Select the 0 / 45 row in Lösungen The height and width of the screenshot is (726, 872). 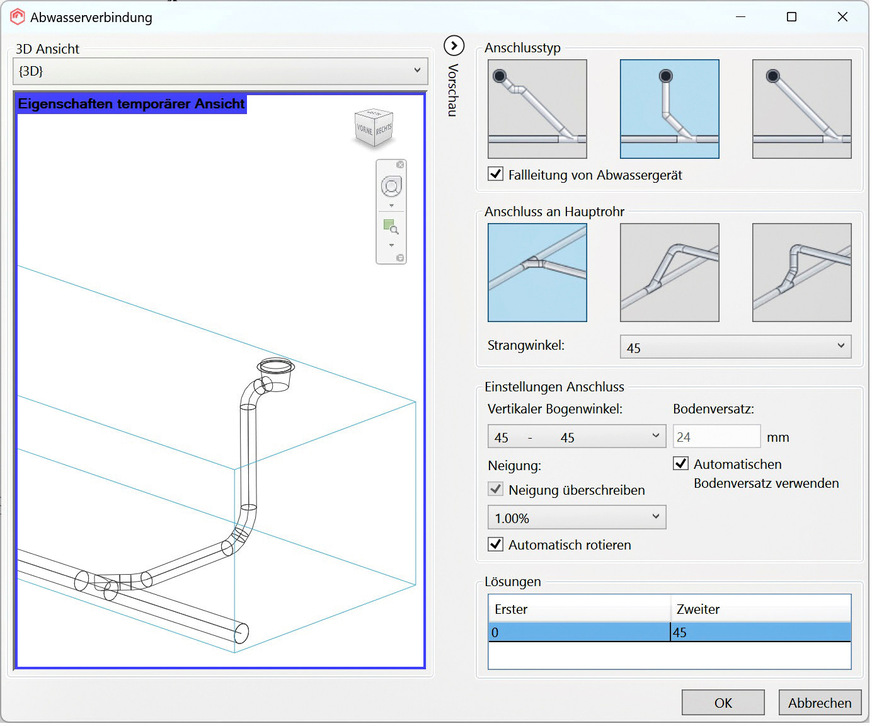click(668, 632)
